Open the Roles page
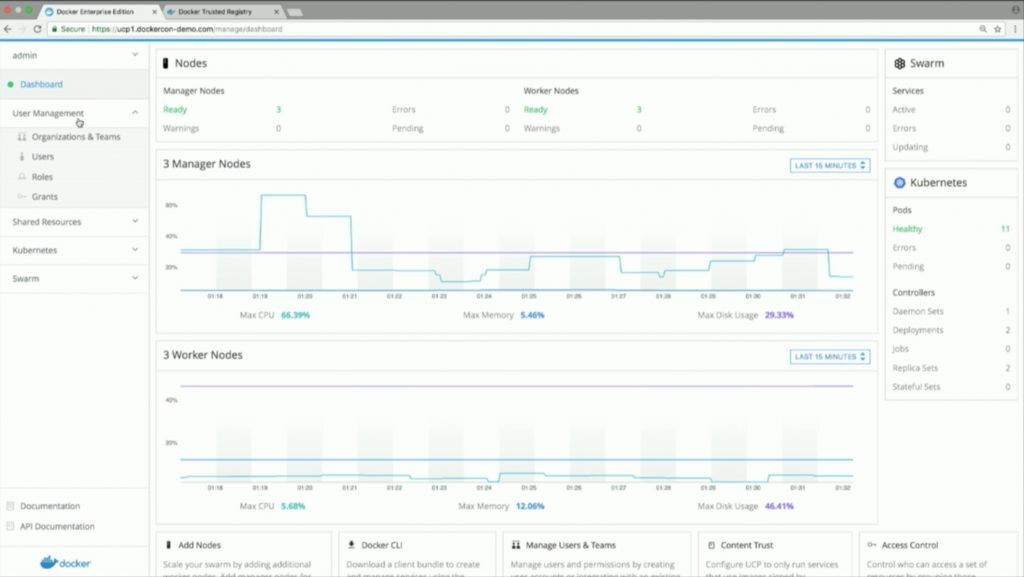This screenshot has width=1024, height=577. tap(42, 177)
